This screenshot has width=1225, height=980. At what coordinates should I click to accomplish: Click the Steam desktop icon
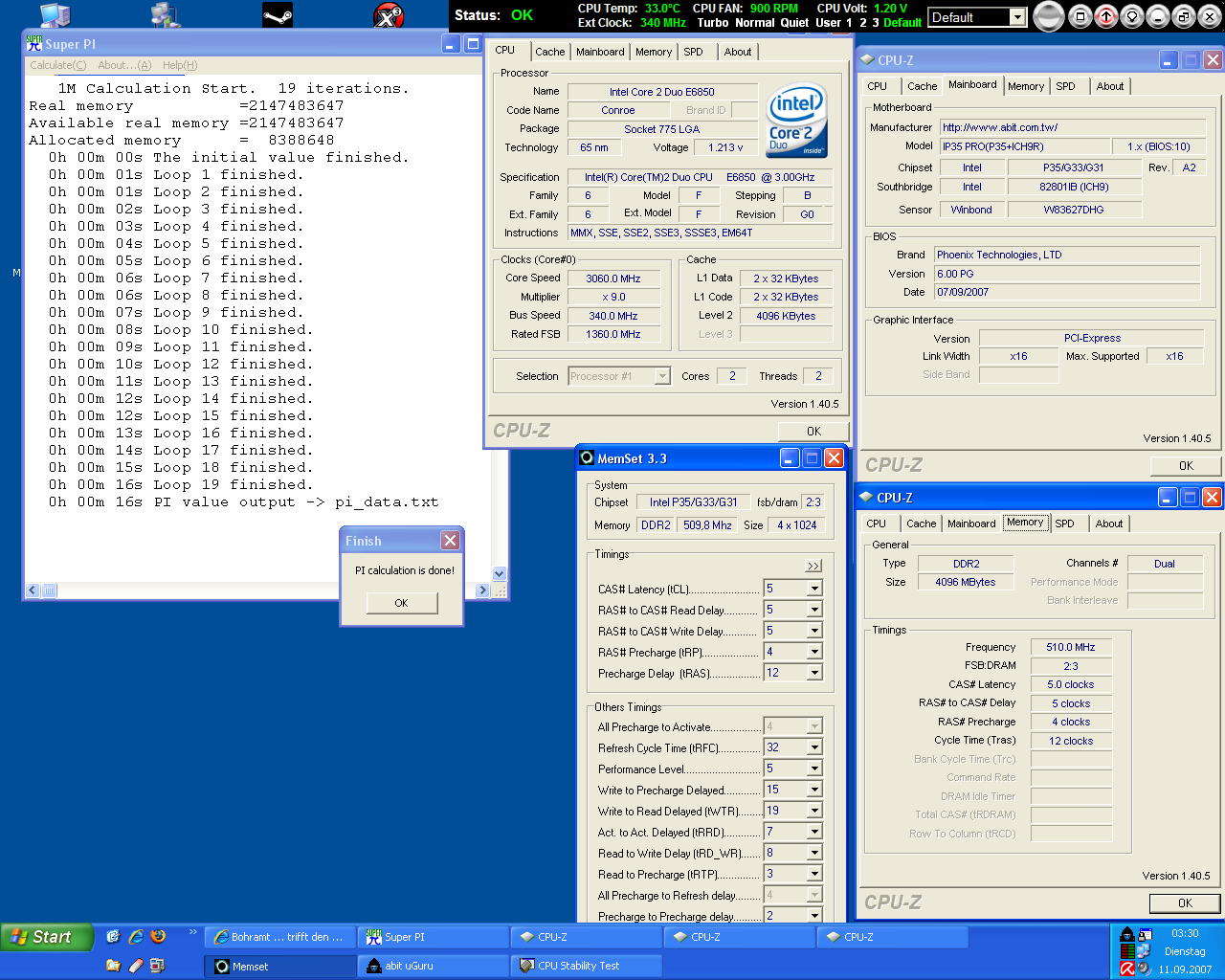(x=278, y=15)
